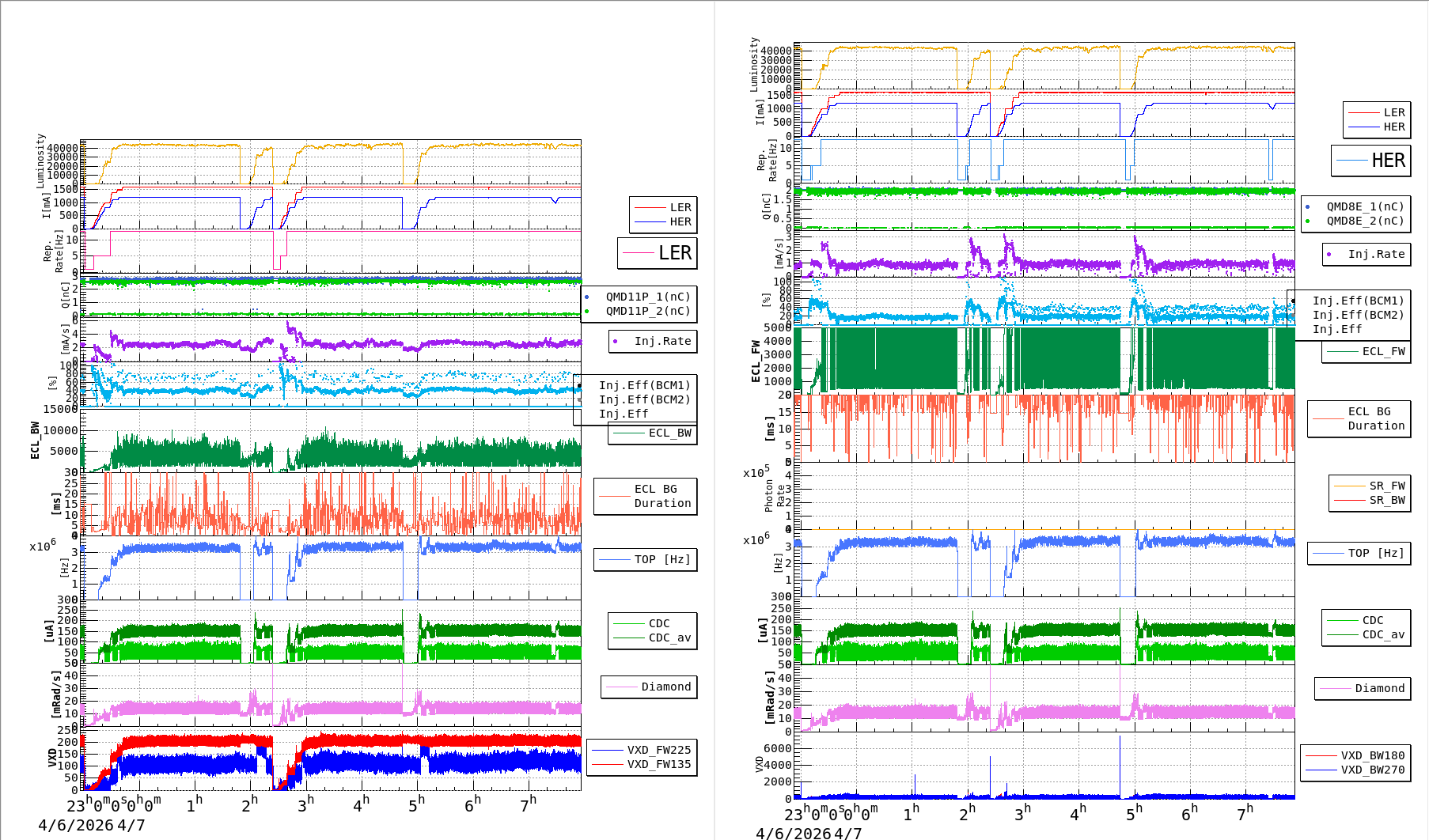The height and width of the screenshot is (840, 1429).
Task: Select the SR_BW legend entry
Action: pos(1386,500)
